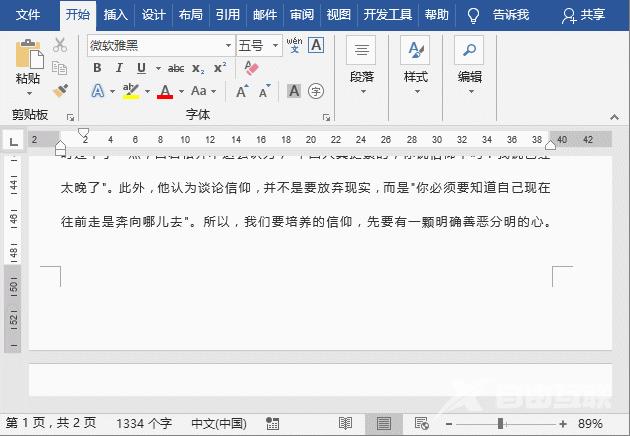Toggle strikethrough formatting
The width and height of the screenshot is (630, 436).
click(176, 68)
